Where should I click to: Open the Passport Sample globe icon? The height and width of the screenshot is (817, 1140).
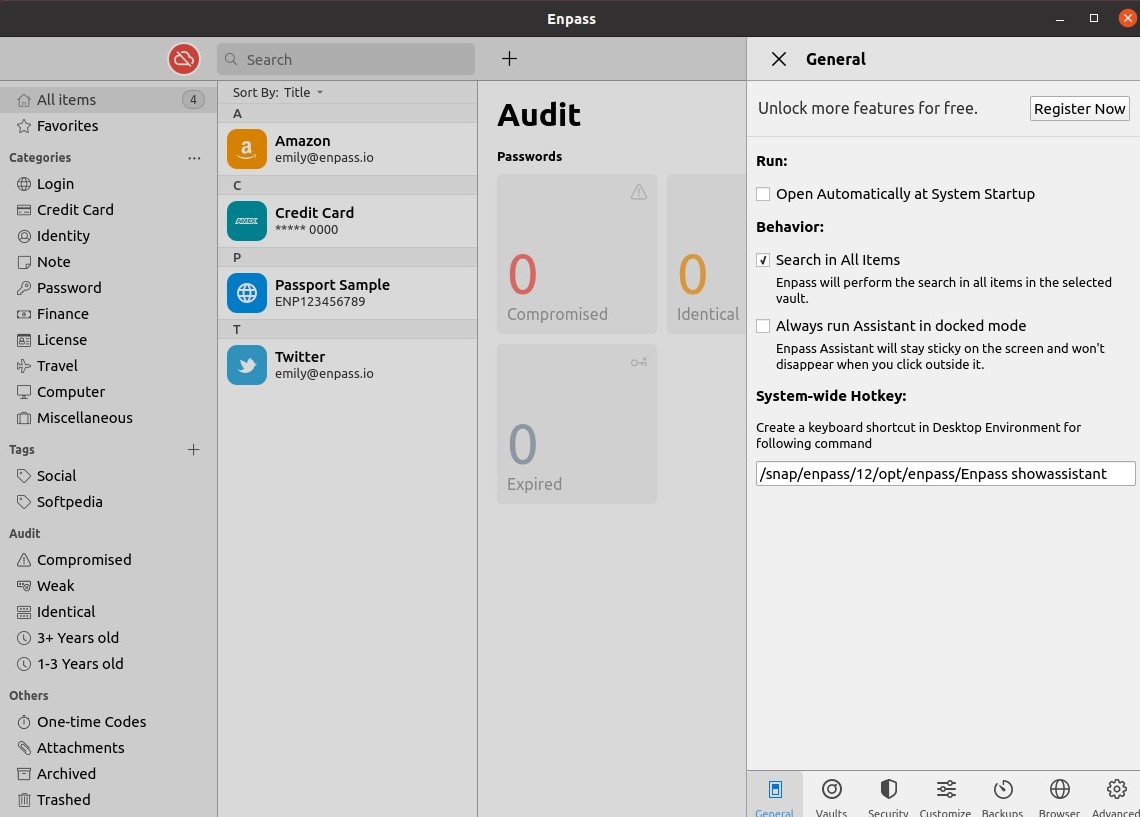(246, 293)
